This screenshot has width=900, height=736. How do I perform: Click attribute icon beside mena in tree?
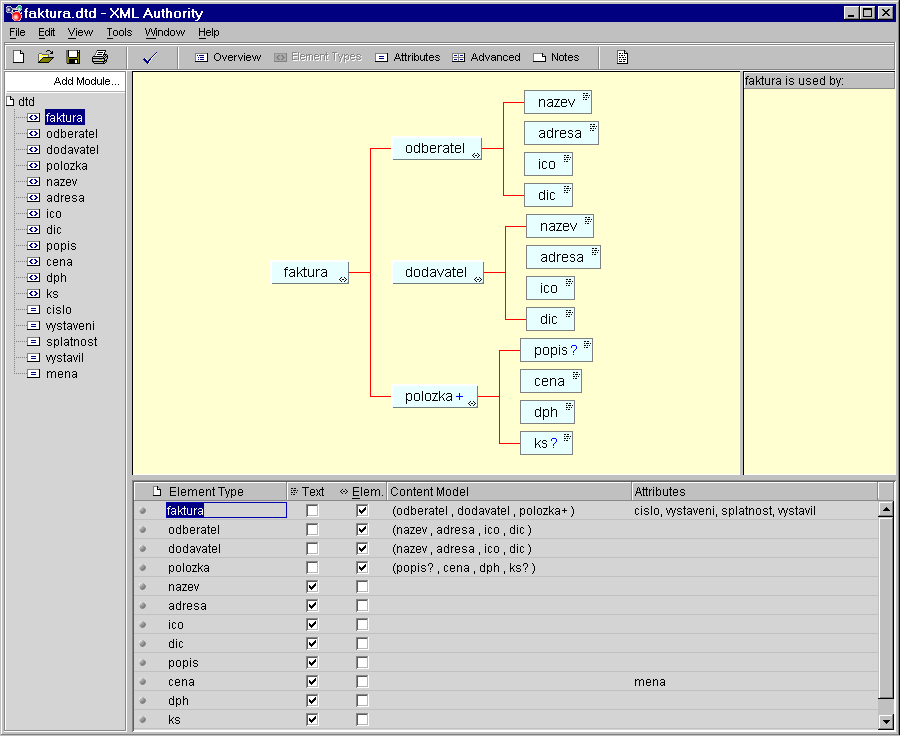point(34,374)
